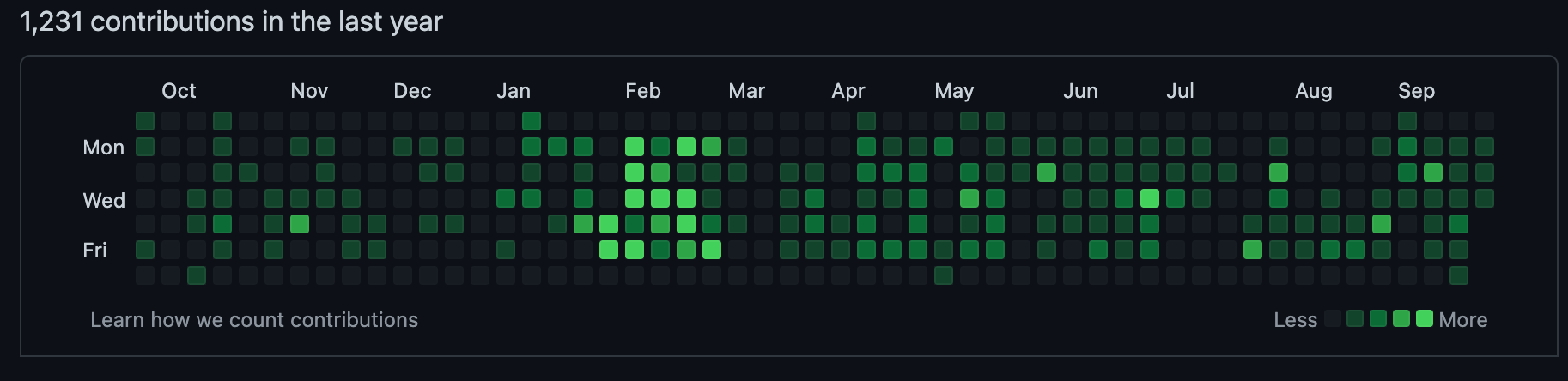
Task: Click the 'Nov' month label
Action: [309, 91]
